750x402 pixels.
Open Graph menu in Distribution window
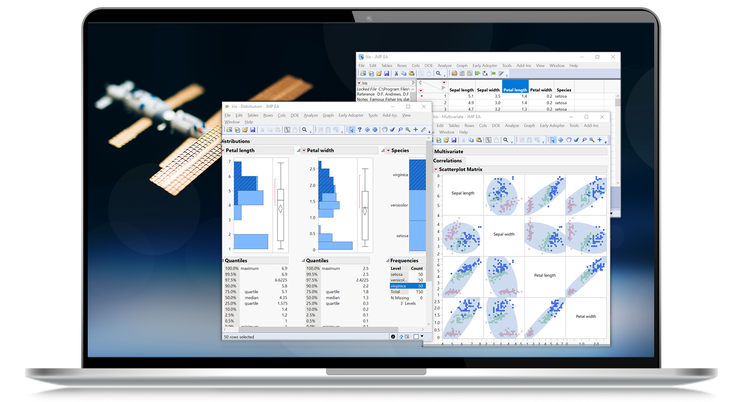[328, 115]
